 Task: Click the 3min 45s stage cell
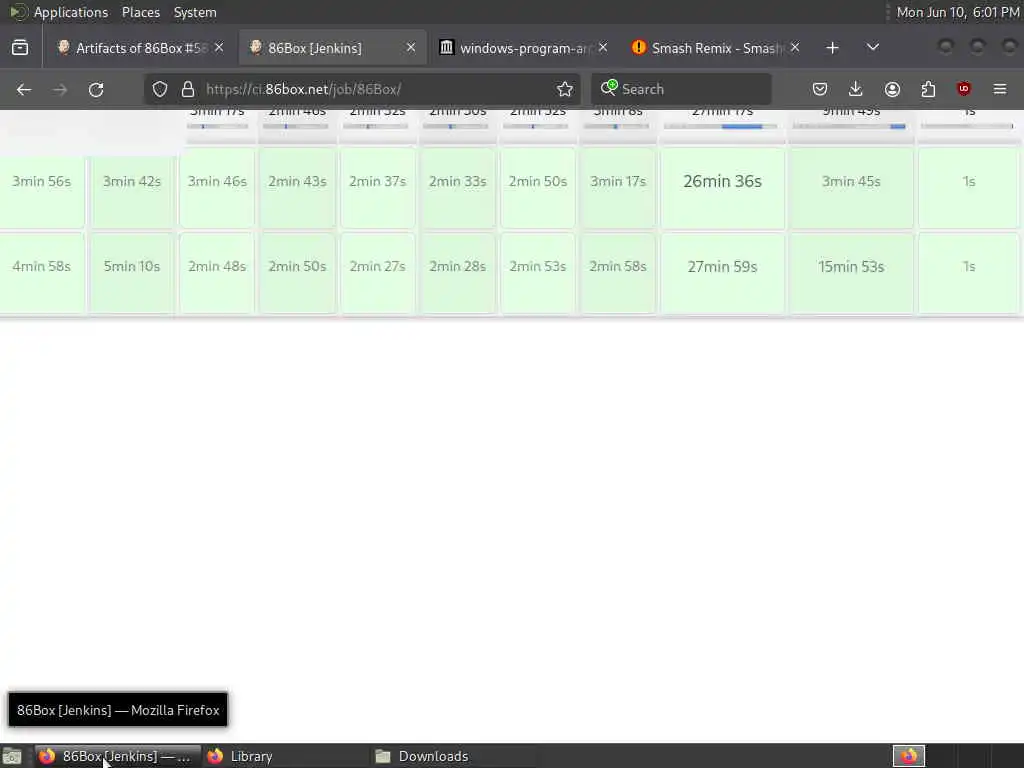[x=851, y=188]
